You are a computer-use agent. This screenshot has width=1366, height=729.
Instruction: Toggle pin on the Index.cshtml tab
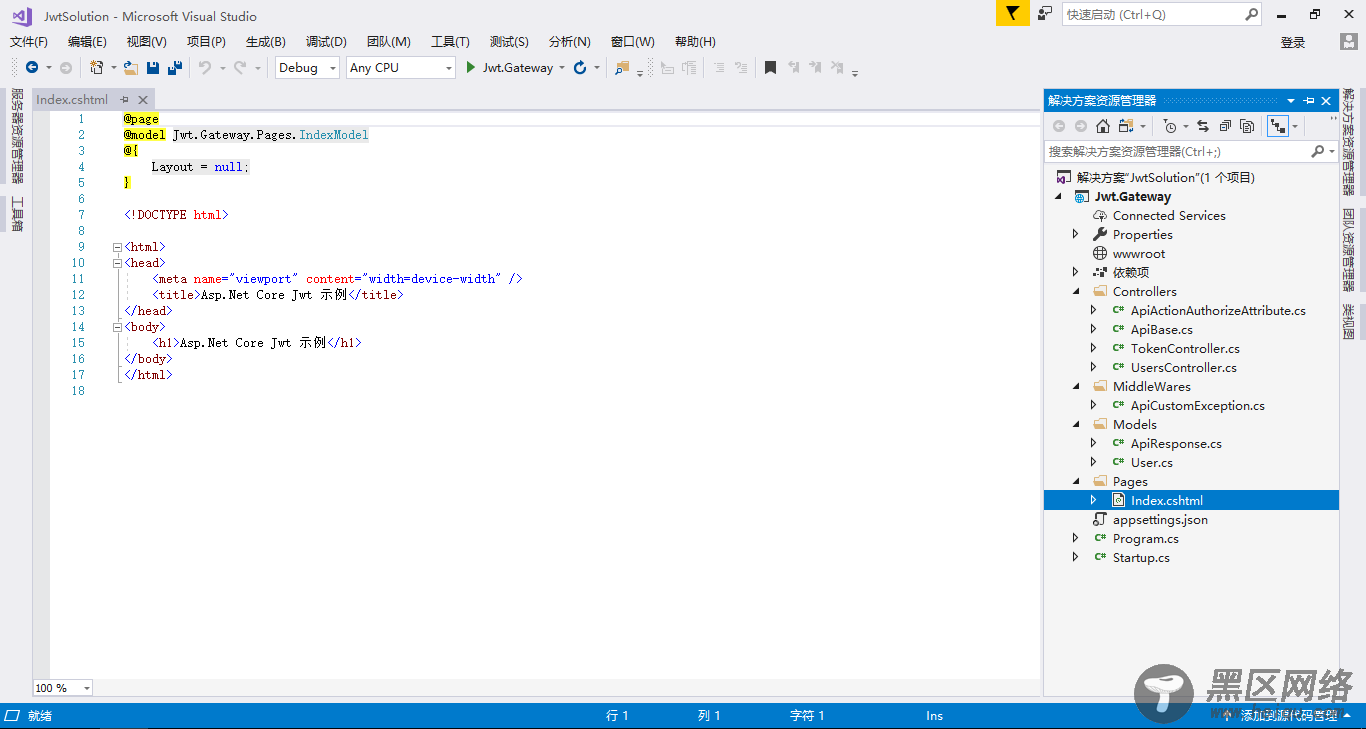click(125, 100)
